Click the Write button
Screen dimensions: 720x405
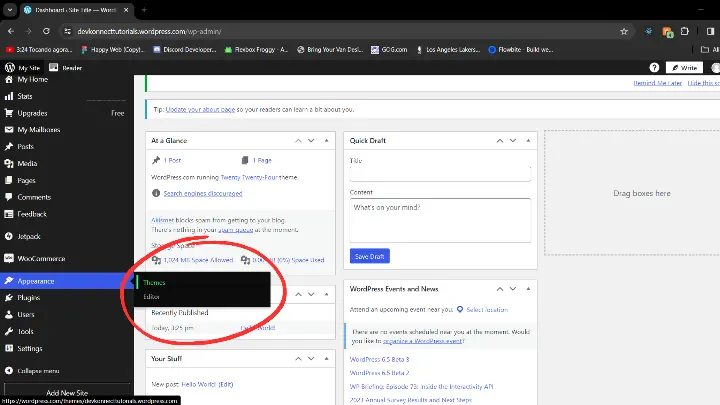(684, 68)
